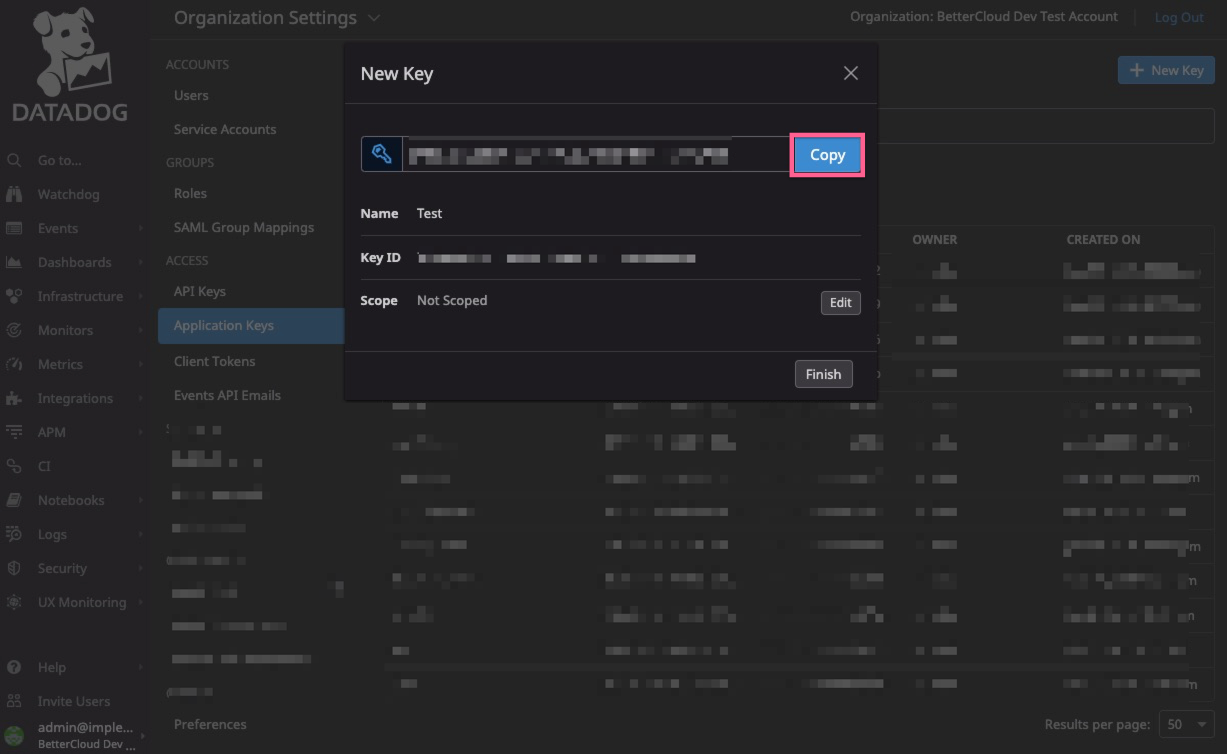The image size is (1227, 754).
Task: Switch to the Client Tokens section
Action: click(214, 361)
